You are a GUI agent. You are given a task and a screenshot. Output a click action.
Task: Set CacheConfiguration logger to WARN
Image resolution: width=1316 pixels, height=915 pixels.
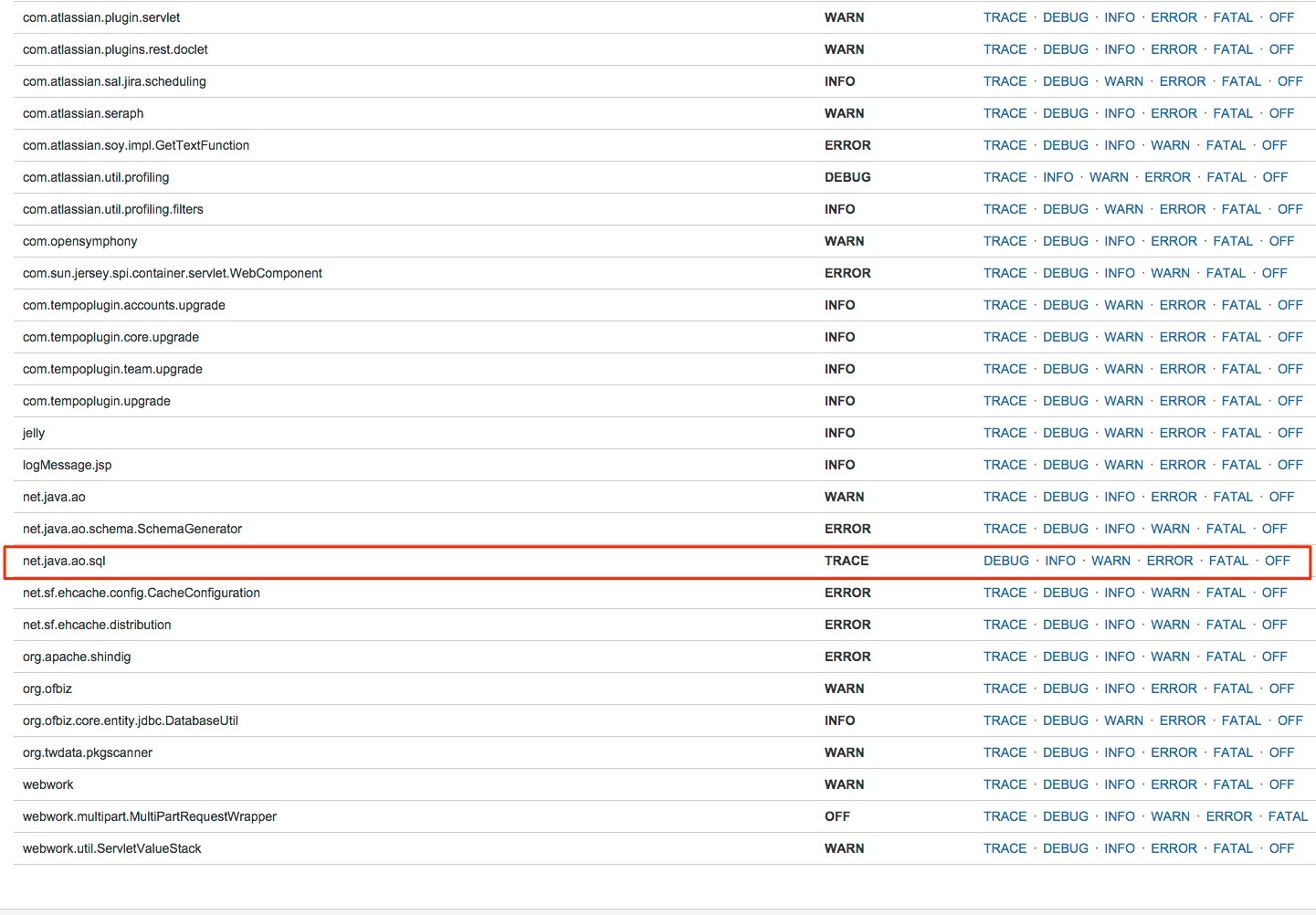click(x=1170, y=593)
